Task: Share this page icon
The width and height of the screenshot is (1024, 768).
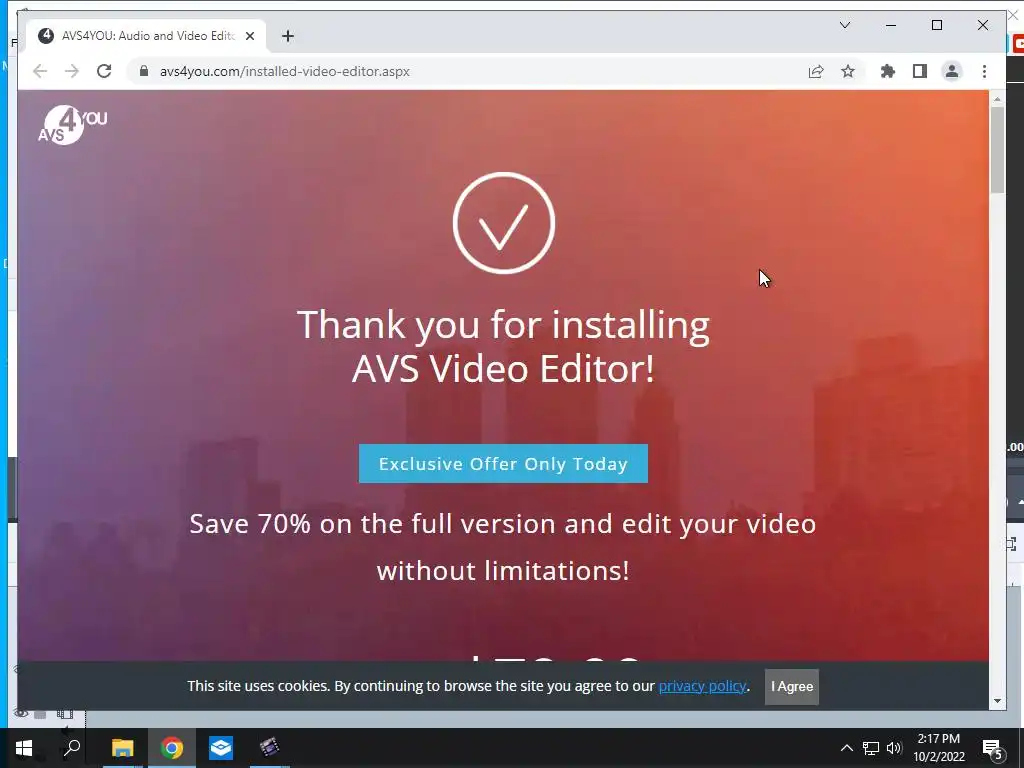Action: click(816, 71)
